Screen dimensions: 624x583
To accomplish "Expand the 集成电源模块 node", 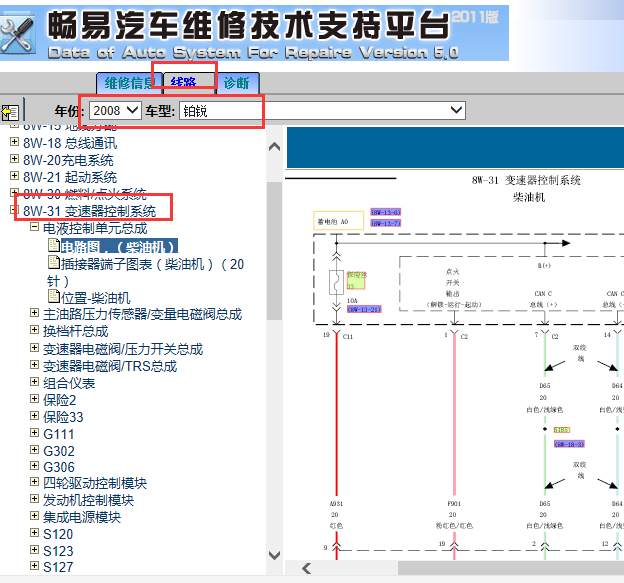I will tap(35, 516).
